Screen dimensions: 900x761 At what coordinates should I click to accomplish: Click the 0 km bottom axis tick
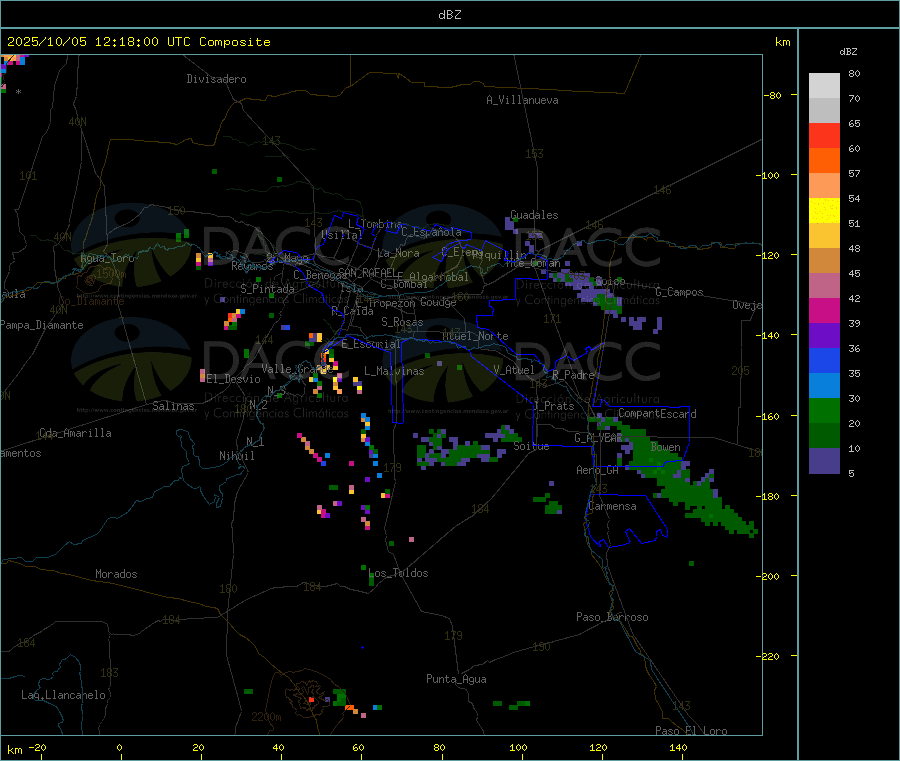pyautogui.click(x=119, y=747)
